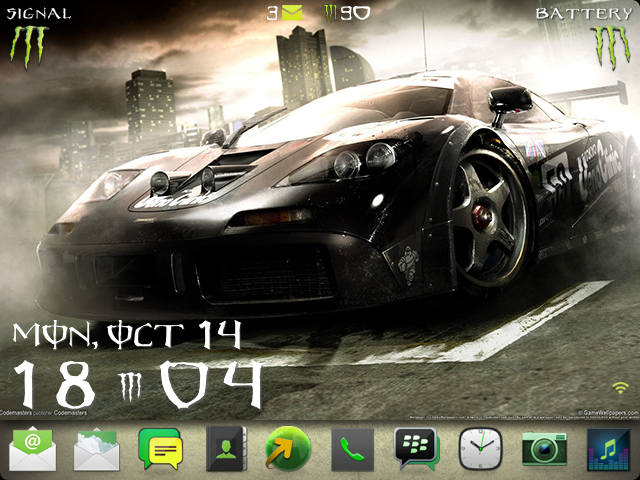Open the email app with @ envelope
This screenshot has height=480, width=640.
click(32, 449)
